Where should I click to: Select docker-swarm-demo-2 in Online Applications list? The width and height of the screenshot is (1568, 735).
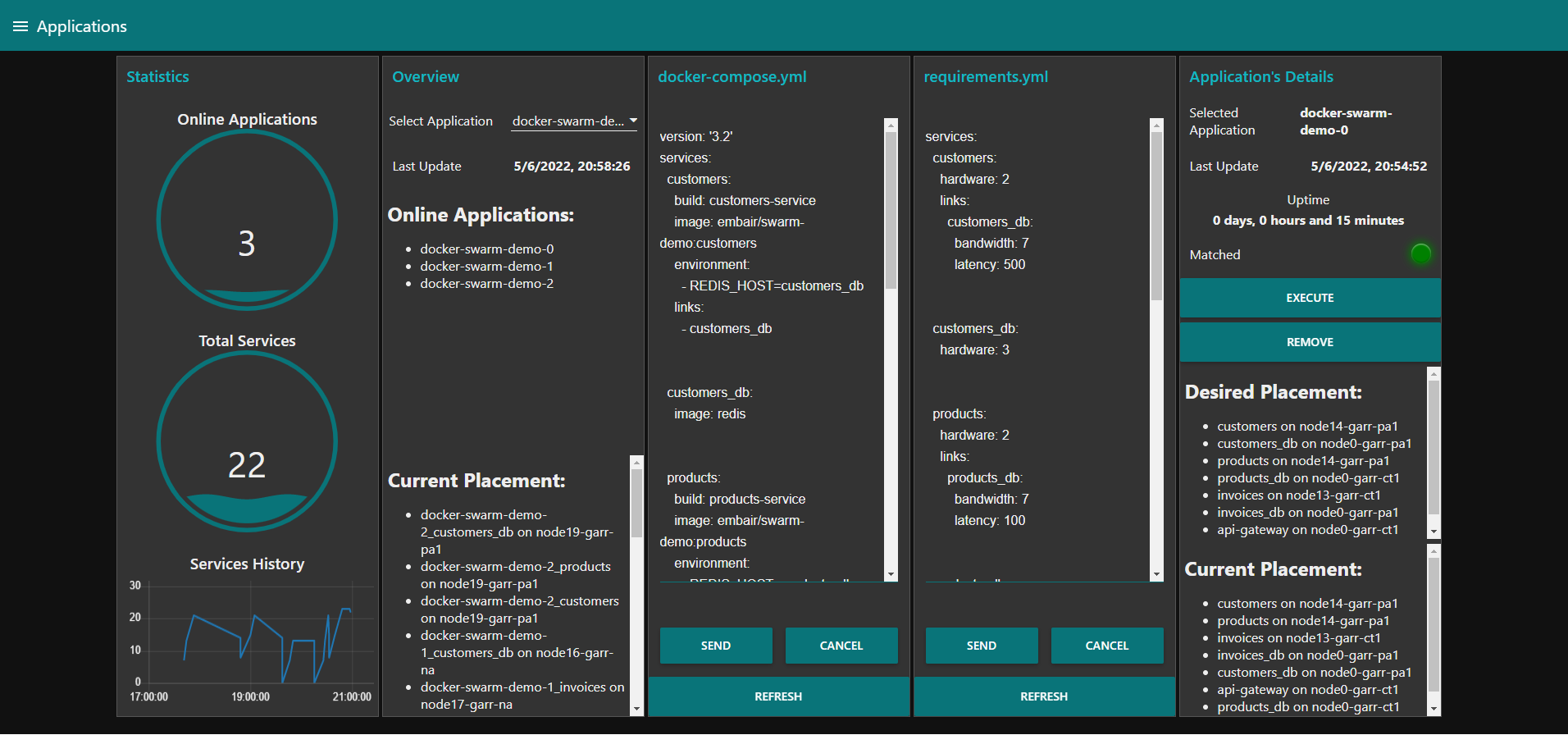(487, 284)
